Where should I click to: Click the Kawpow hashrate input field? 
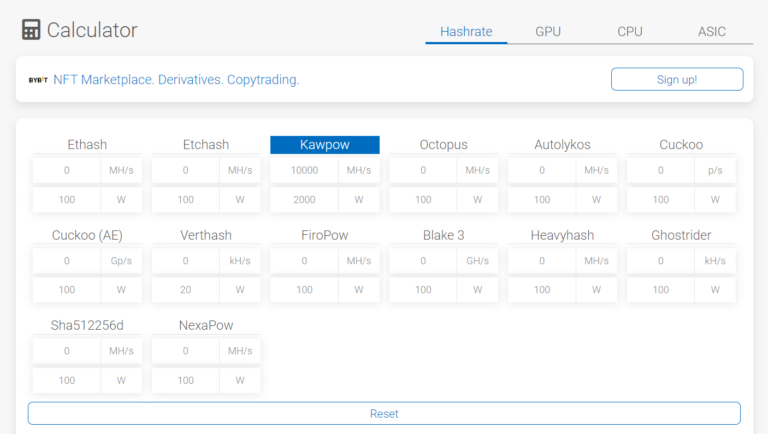[x=304, y=170]
